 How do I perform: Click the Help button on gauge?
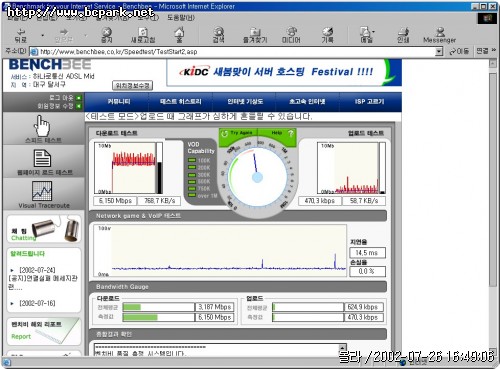pos(277,133)
